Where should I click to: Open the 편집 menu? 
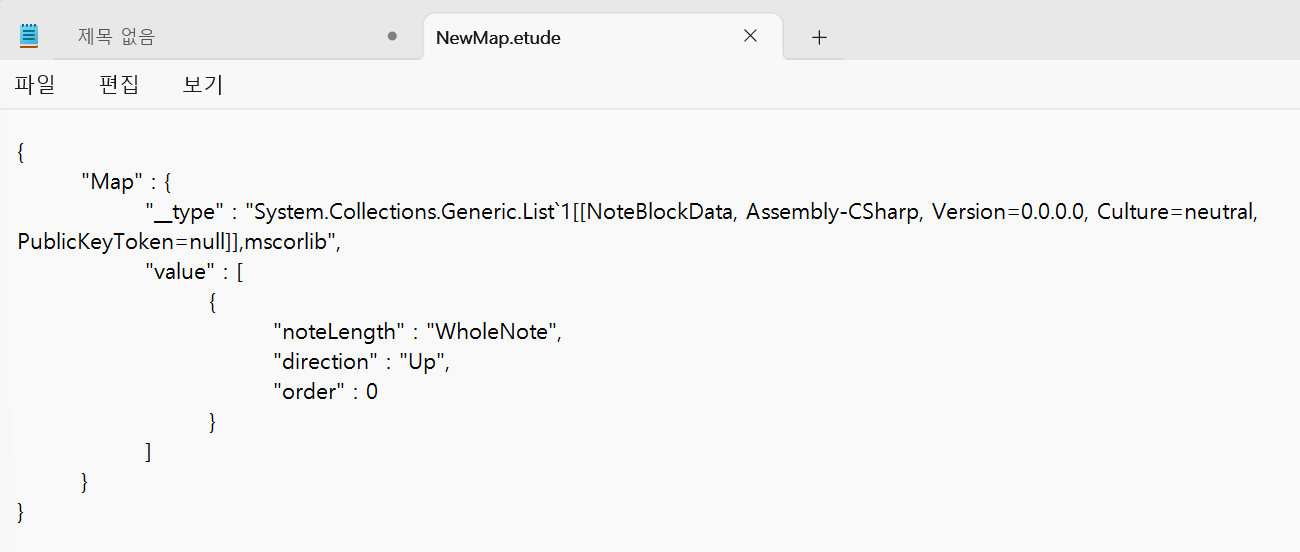tap(119, 85)
